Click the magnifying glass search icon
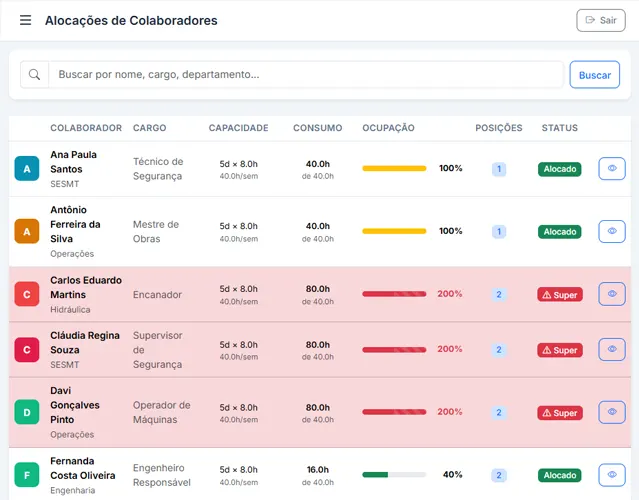The image size is (639, 500). tap(35, 75)
